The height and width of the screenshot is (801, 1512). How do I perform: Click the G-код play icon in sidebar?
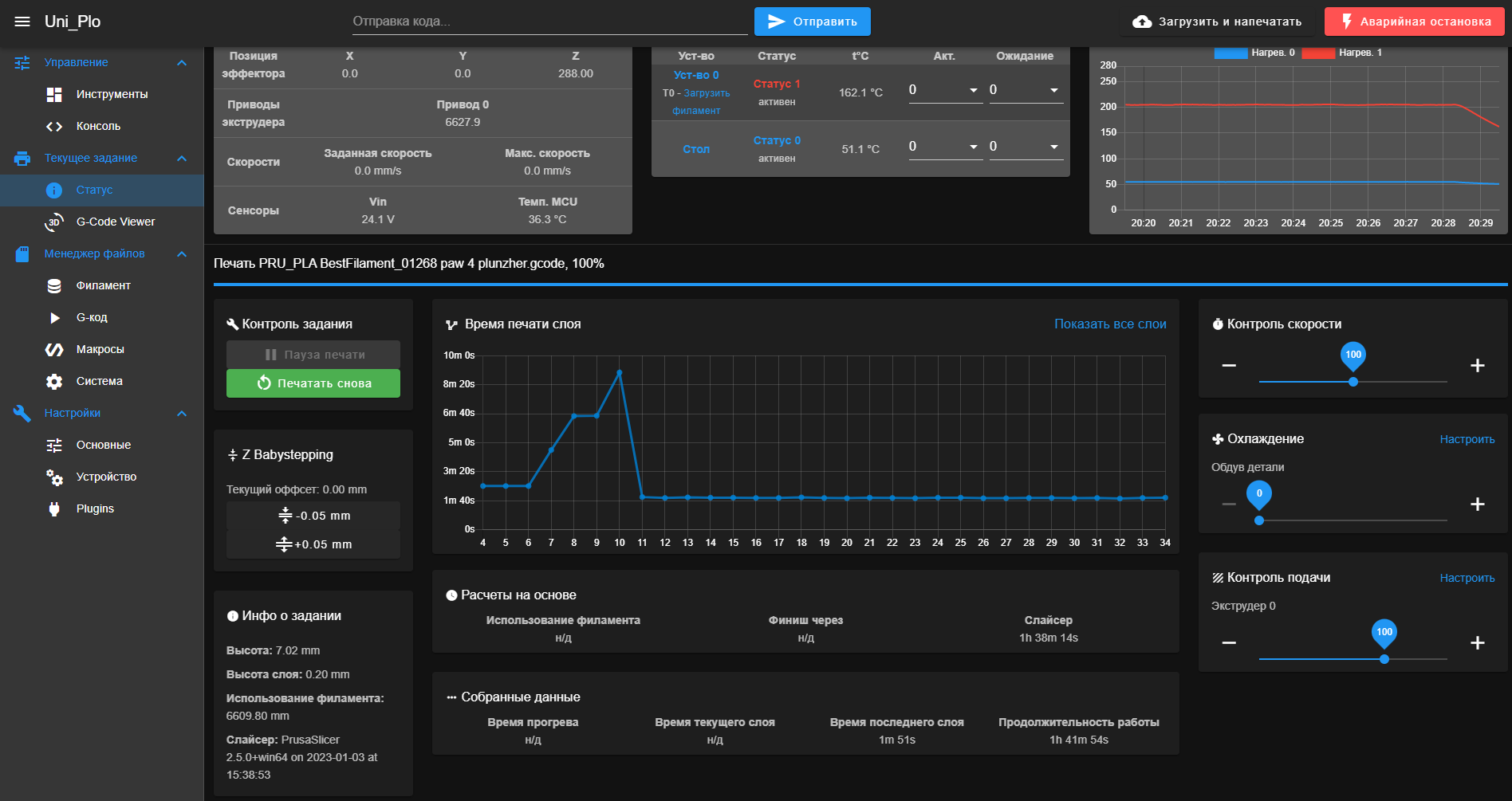[54, 317]
